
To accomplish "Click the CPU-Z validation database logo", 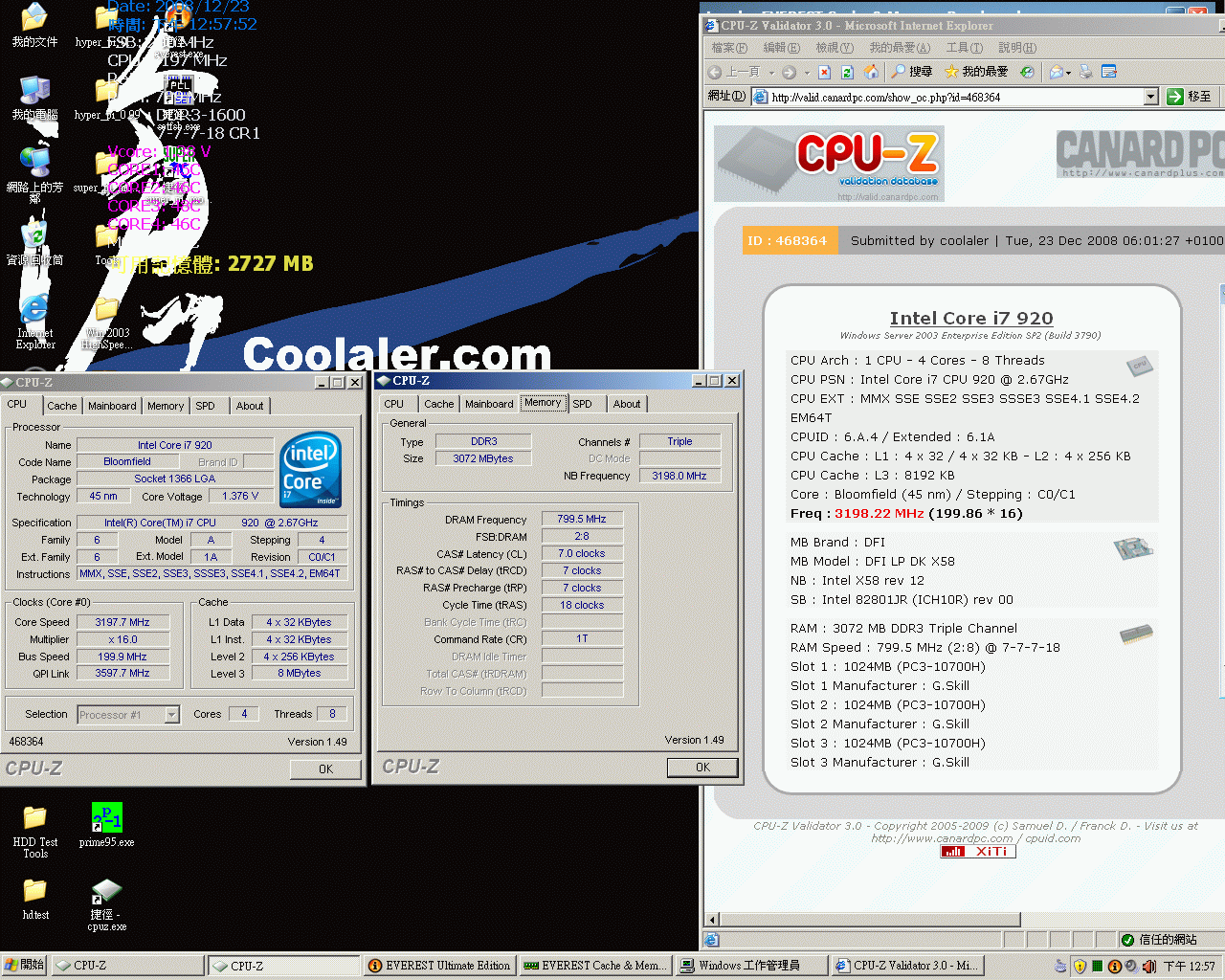I will (x=829, y=164).
